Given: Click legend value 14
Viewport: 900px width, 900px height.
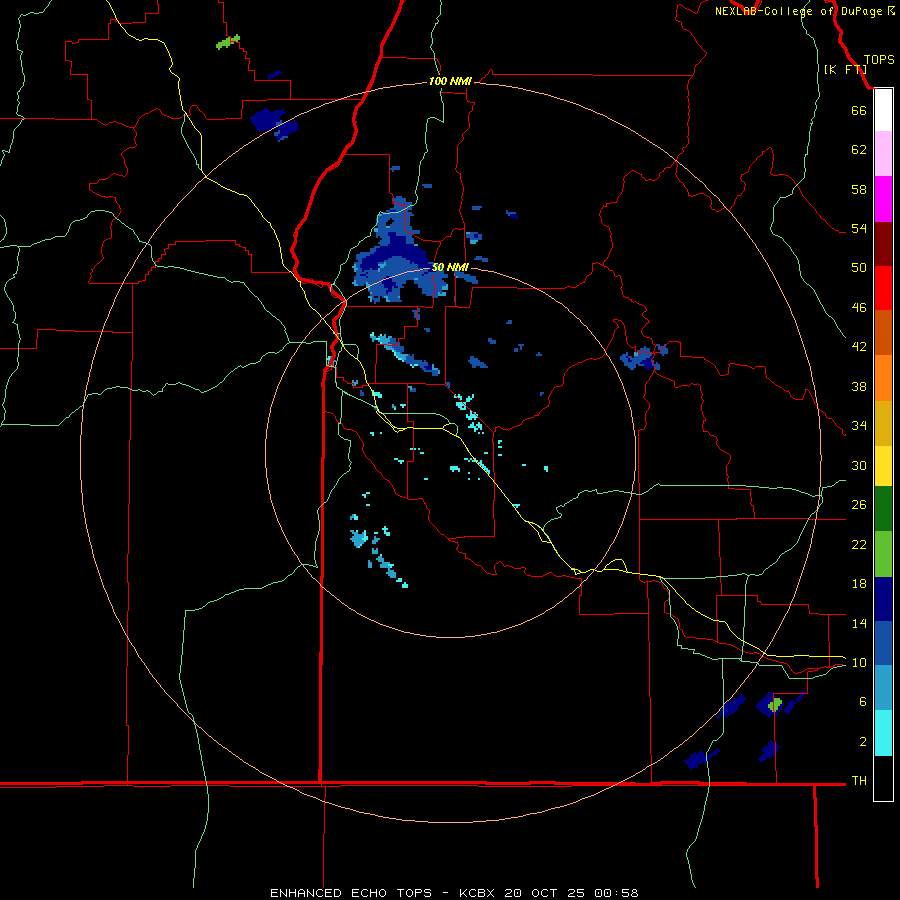Looking at the screenshot, I should pos(859,624).
